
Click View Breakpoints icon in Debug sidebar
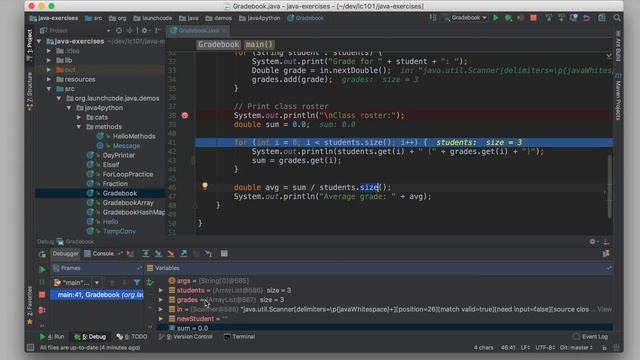pos(42,310)
